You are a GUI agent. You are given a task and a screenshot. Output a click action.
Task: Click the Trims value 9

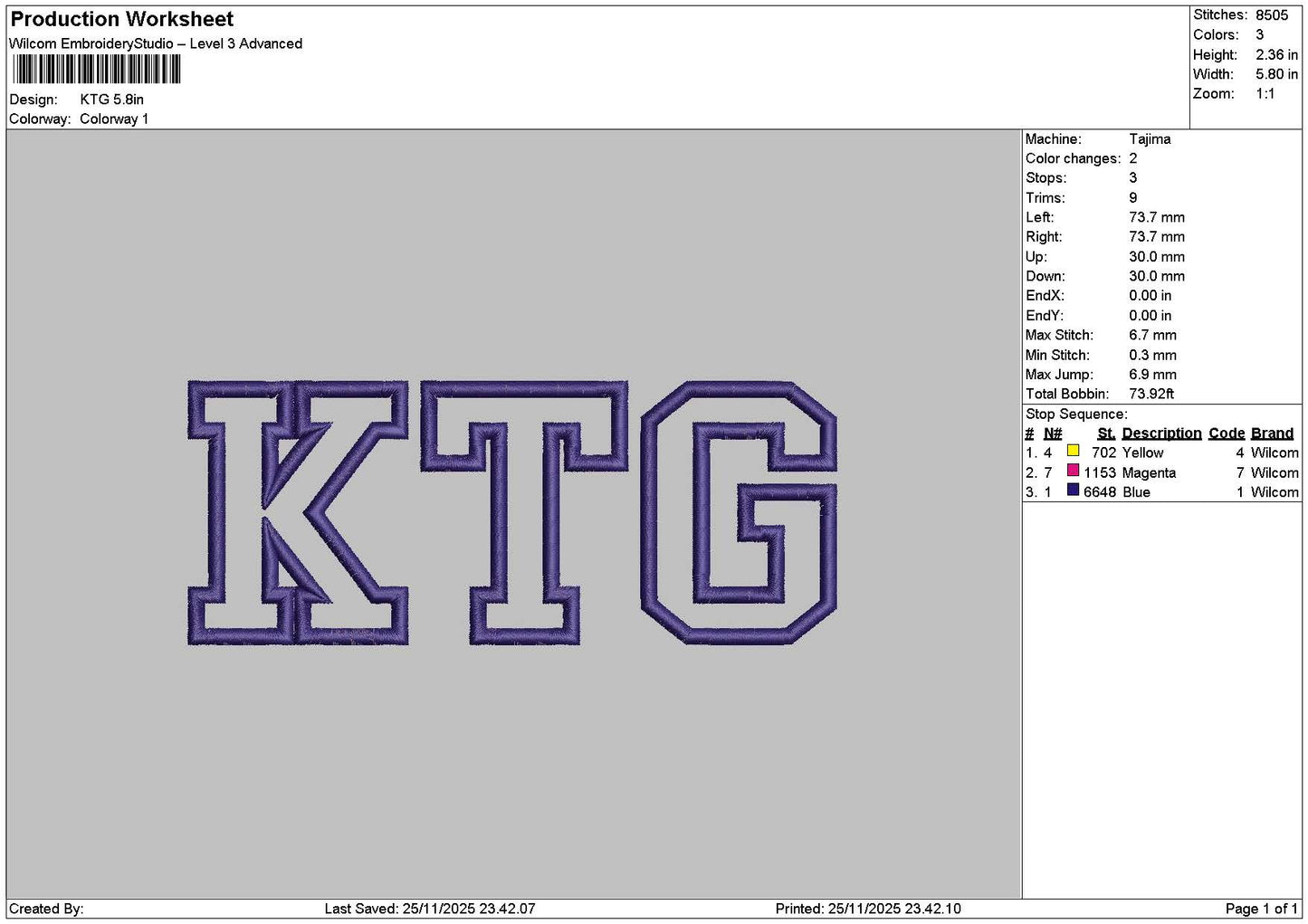(x=1133, y=198)
